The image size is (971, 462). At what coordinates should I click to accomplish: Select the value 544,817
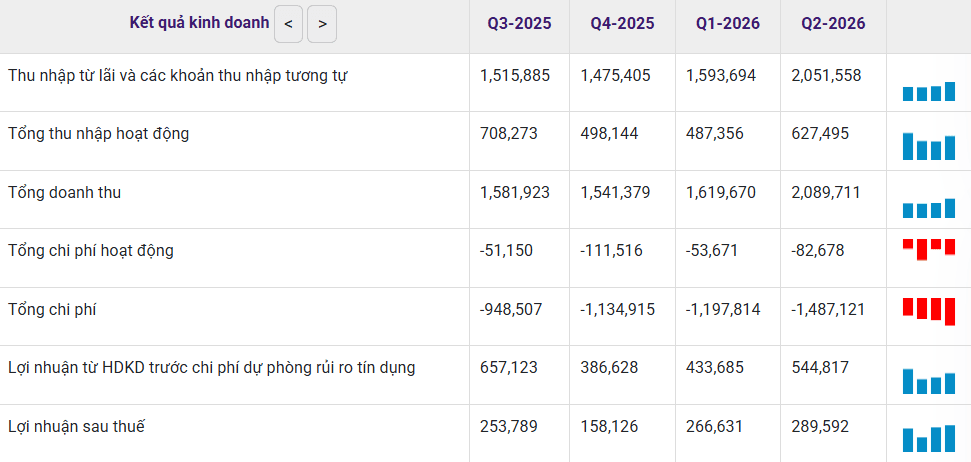pyautogui.click(x=820, y=368)
